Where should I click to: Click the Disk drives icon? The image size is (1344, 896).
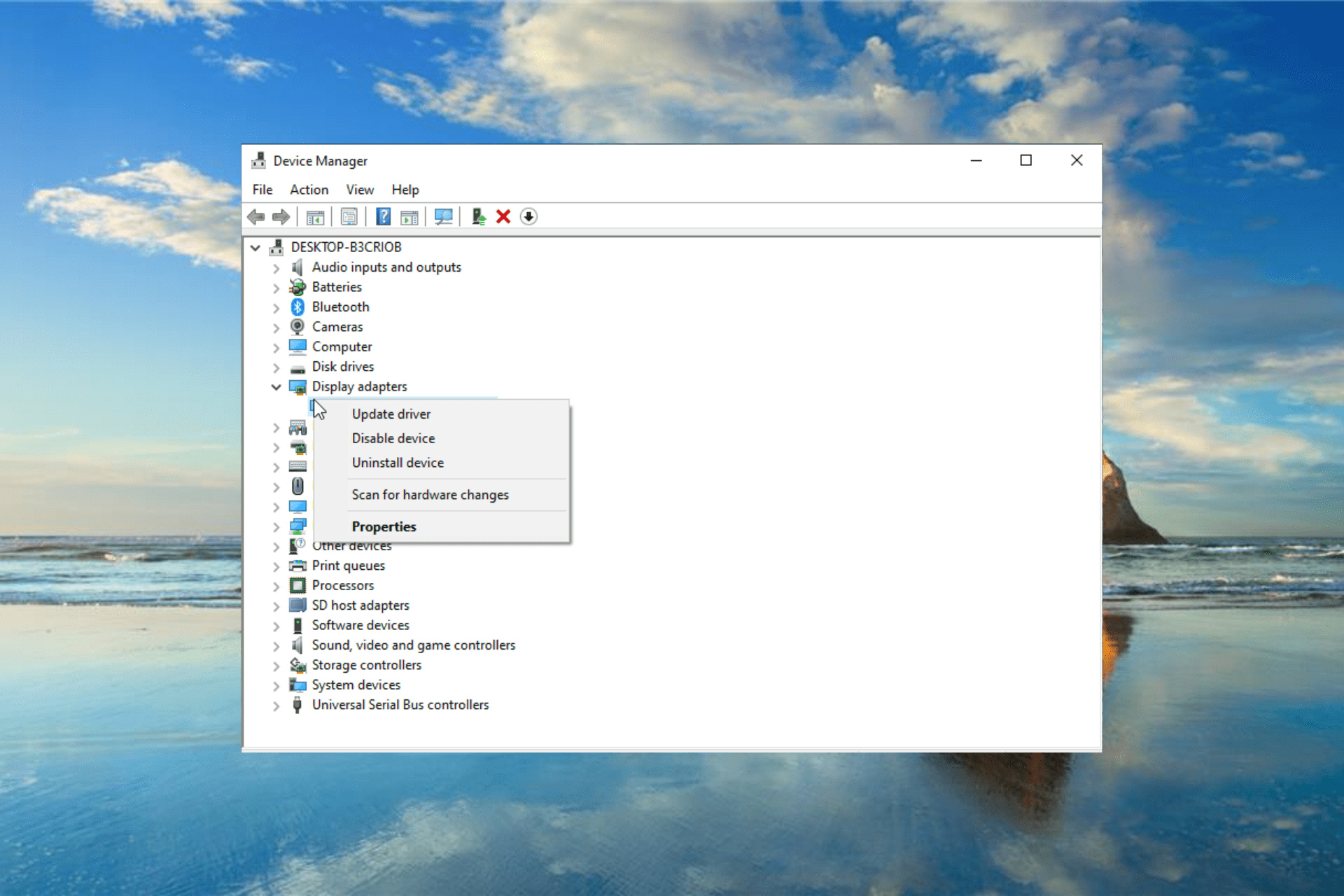tap(297, 368)
